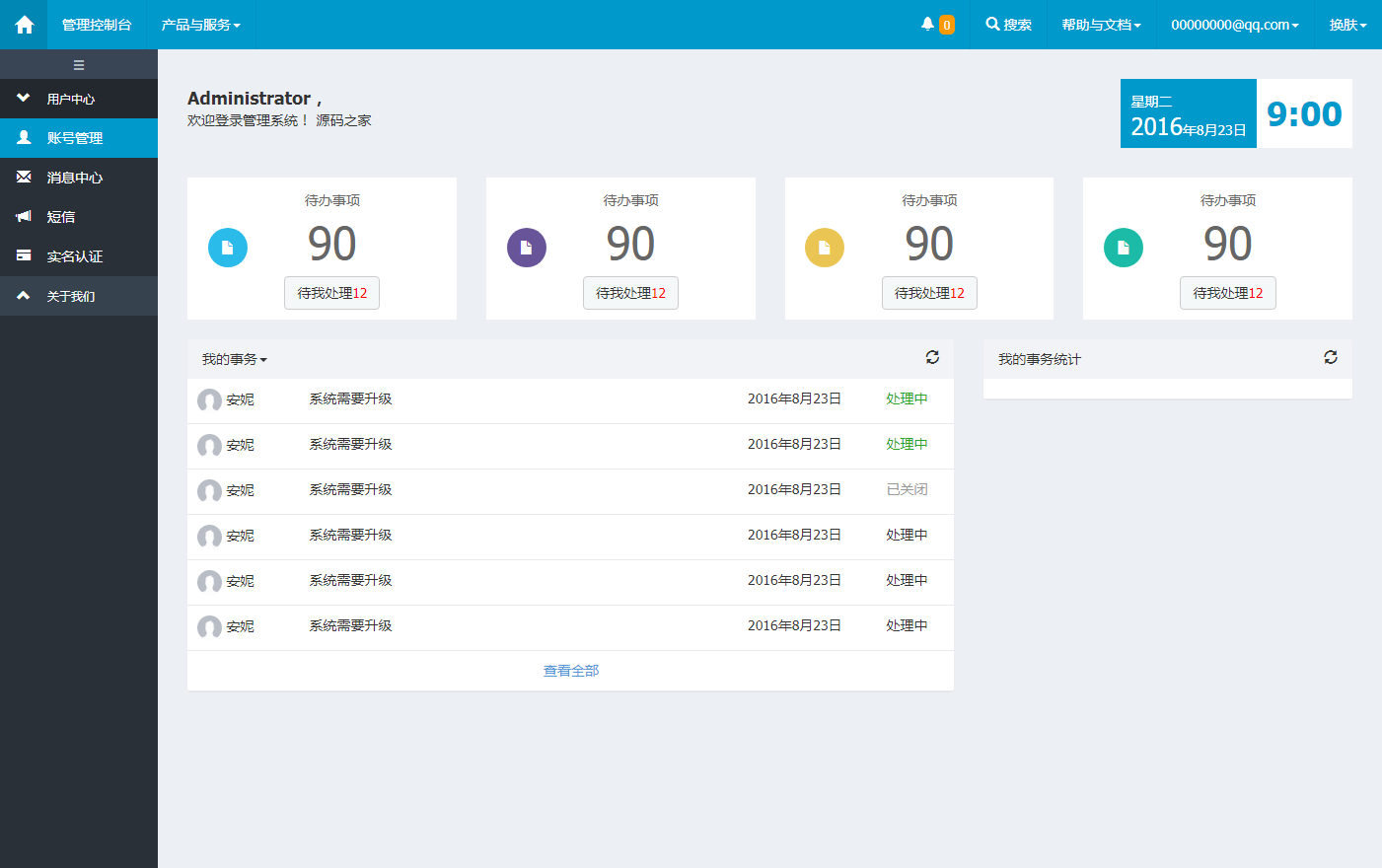The width and height of the screenshot is (1382, 868).
Task: Click the 短信 megaphone icon in sidebar
Action: [22, 216]
